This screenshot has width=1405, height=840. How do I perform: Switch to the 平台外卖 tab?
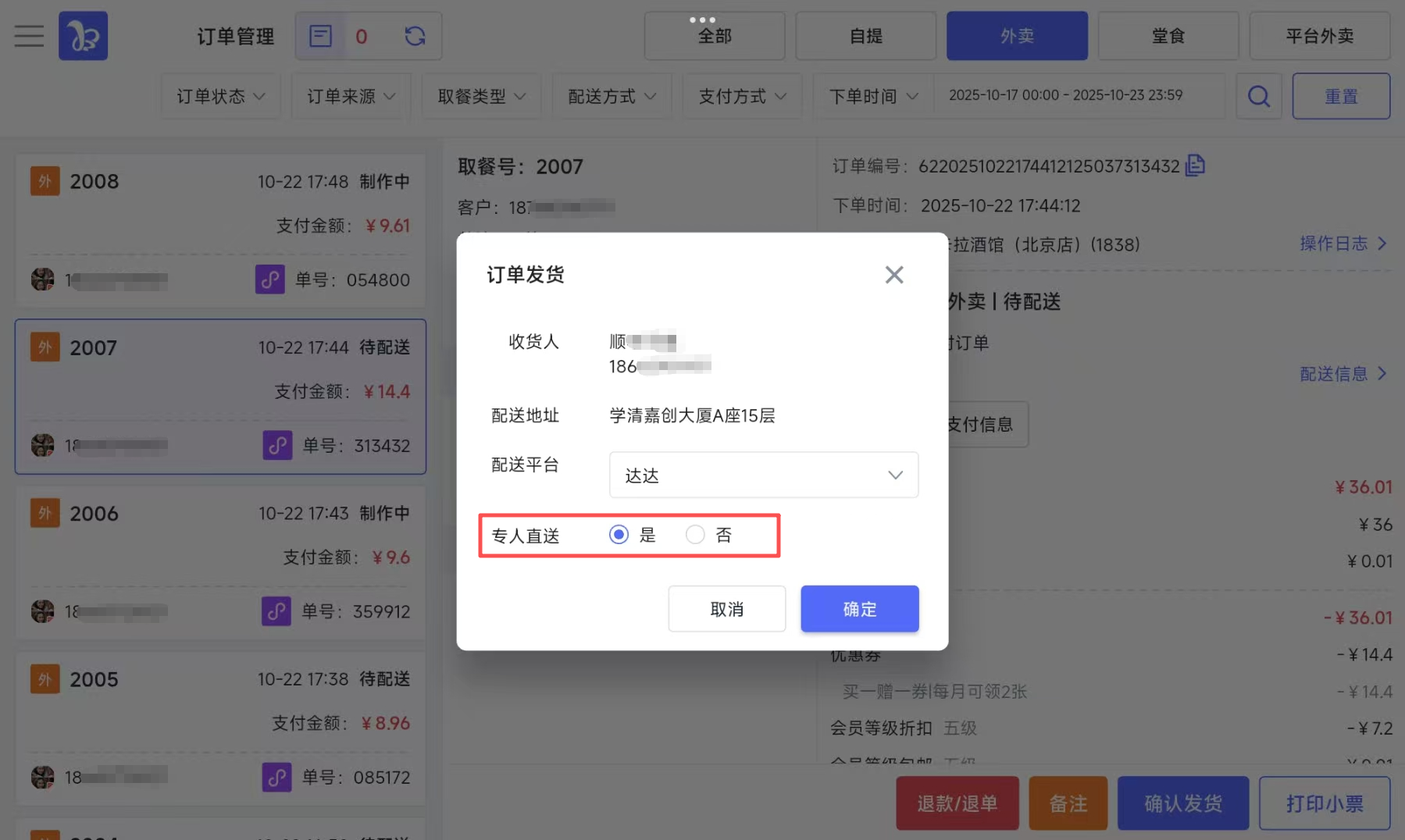1319,36
